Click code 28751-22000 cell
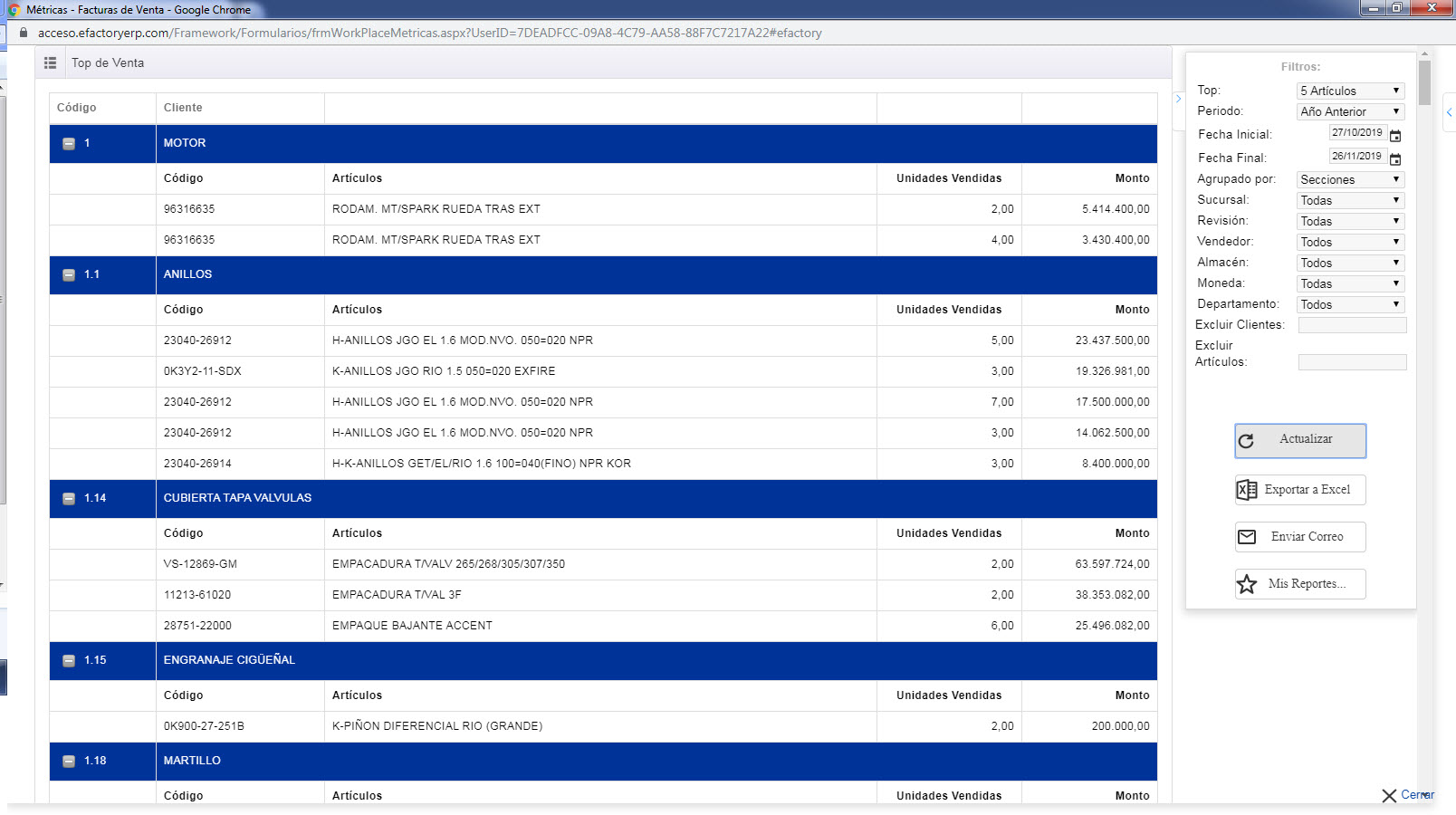 tap(197, 626)
